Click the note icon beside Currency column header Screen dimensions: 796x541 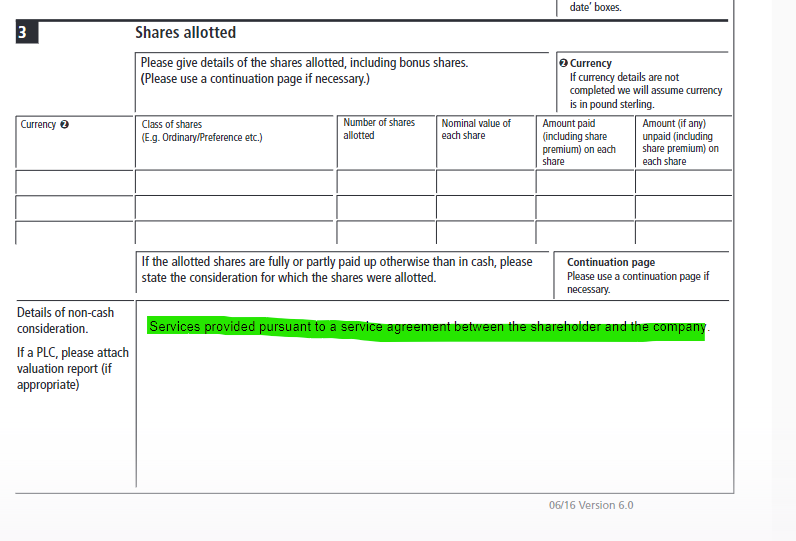pyautogui.click(x=65, y=125)
